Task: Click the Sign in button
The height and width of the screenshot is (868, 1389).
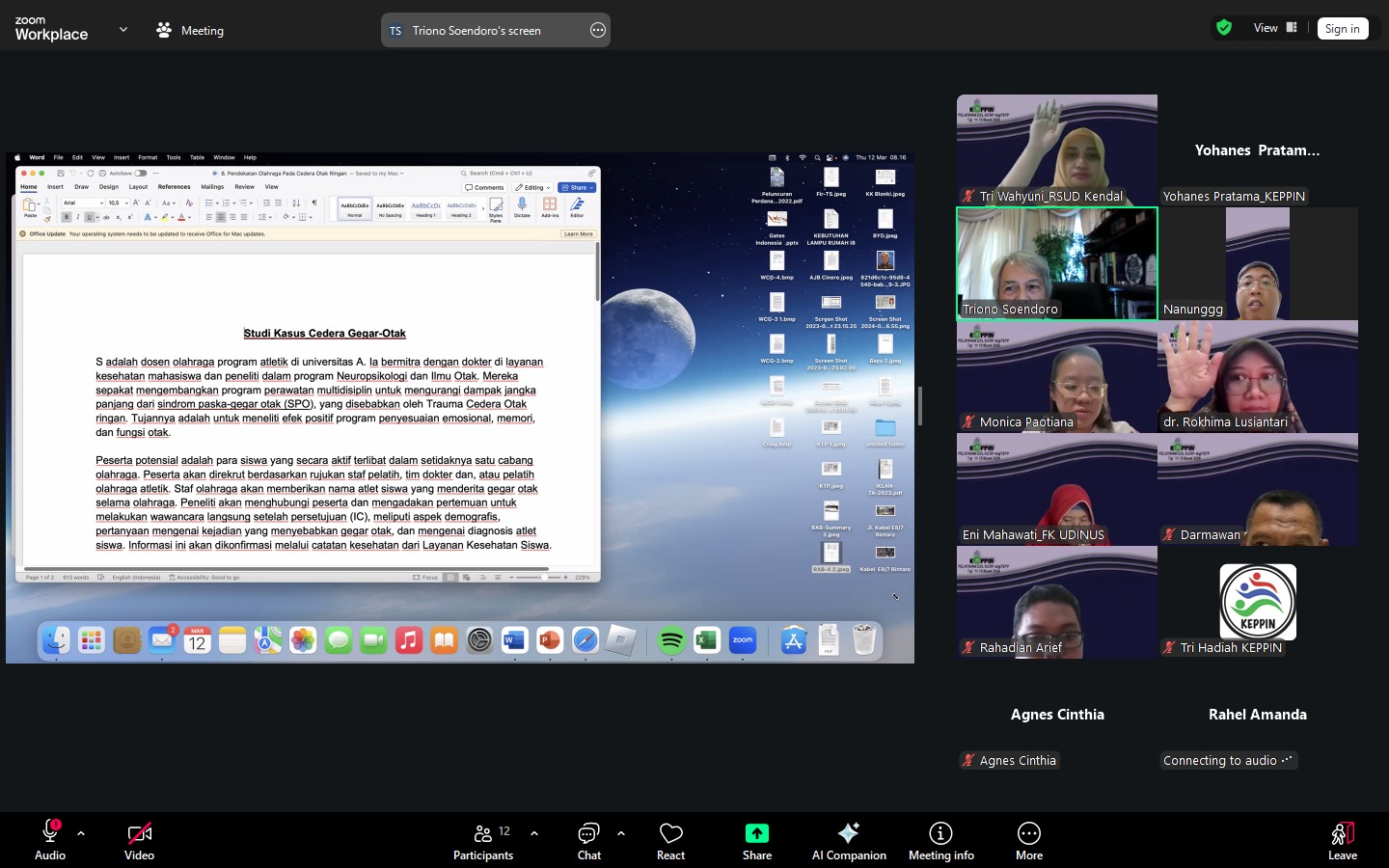Action: [1342, 29]
